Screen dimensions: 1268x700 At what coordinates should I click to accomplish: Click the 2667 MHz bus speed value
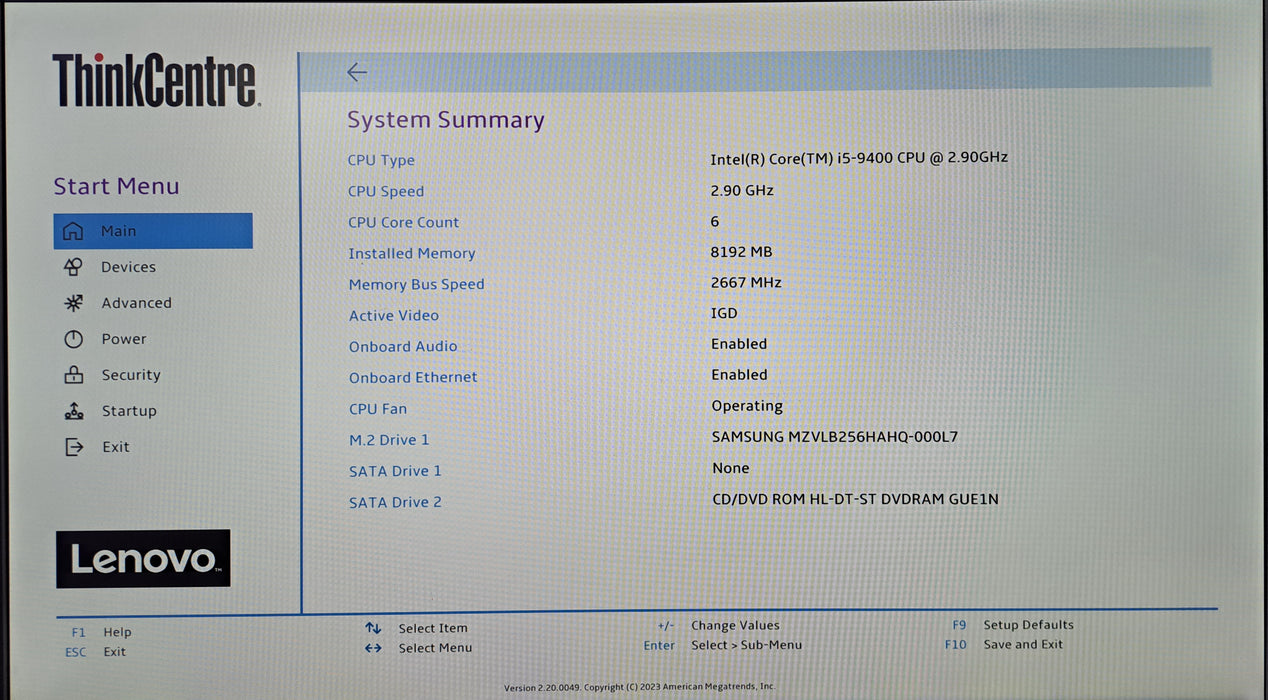pos(746,282)
